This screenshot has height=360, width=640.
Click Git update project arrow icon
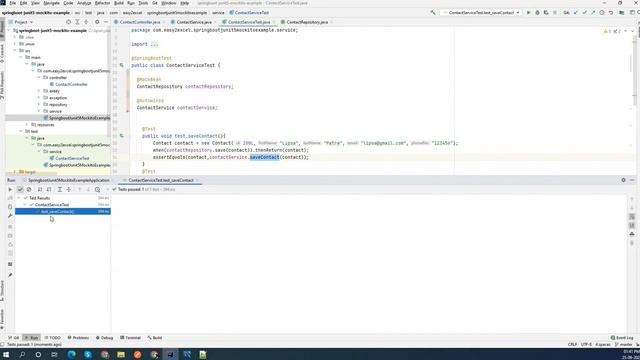pyautogui.click(x=576, y=13)
